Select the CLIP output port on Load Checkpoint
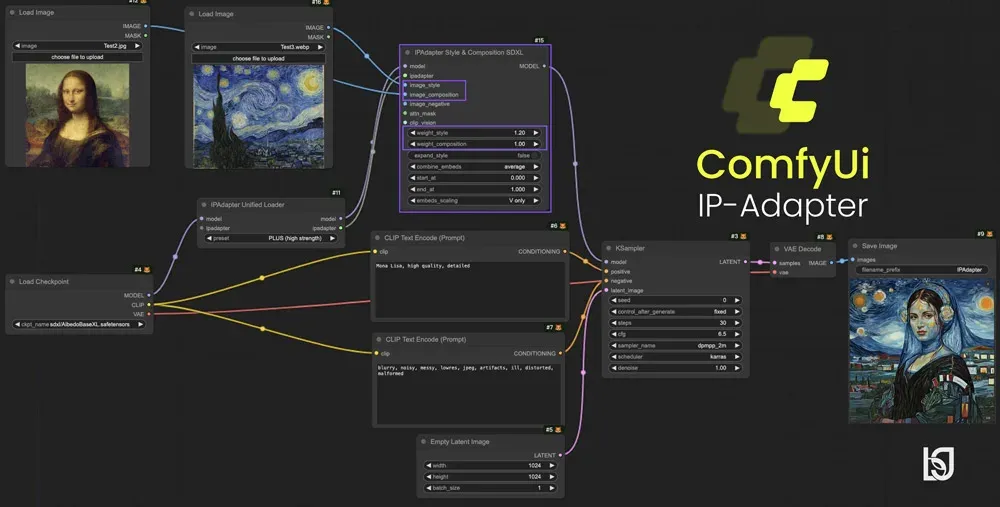1000x507 pixels. (149, 305)
